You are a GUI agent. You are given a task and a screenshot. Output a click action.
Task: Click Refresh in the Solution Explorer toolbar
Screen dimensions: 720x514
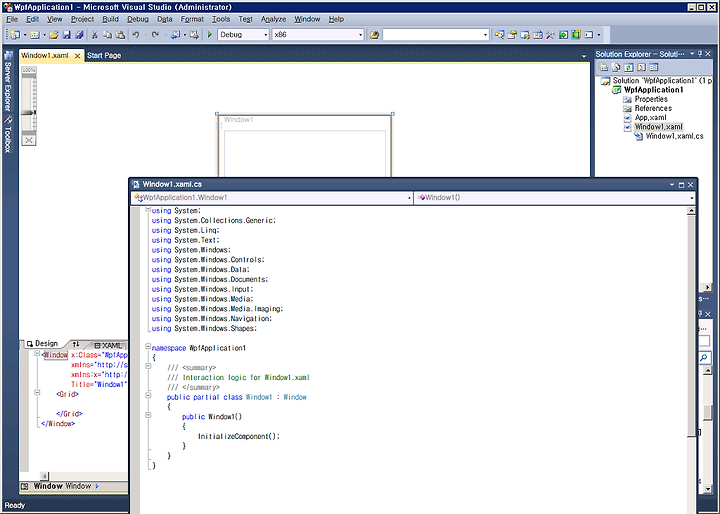629,68
